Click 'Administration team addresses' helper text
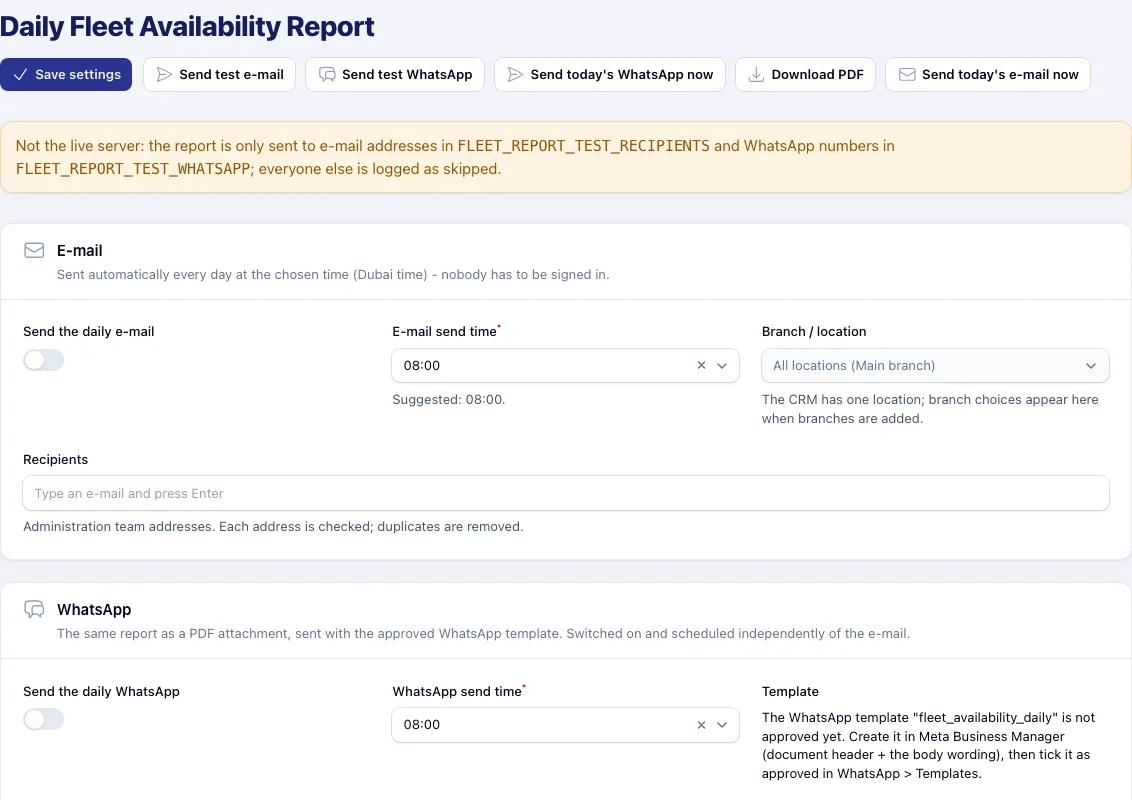Viewport: 1132px width, 800px height. (x=273, y=526)
